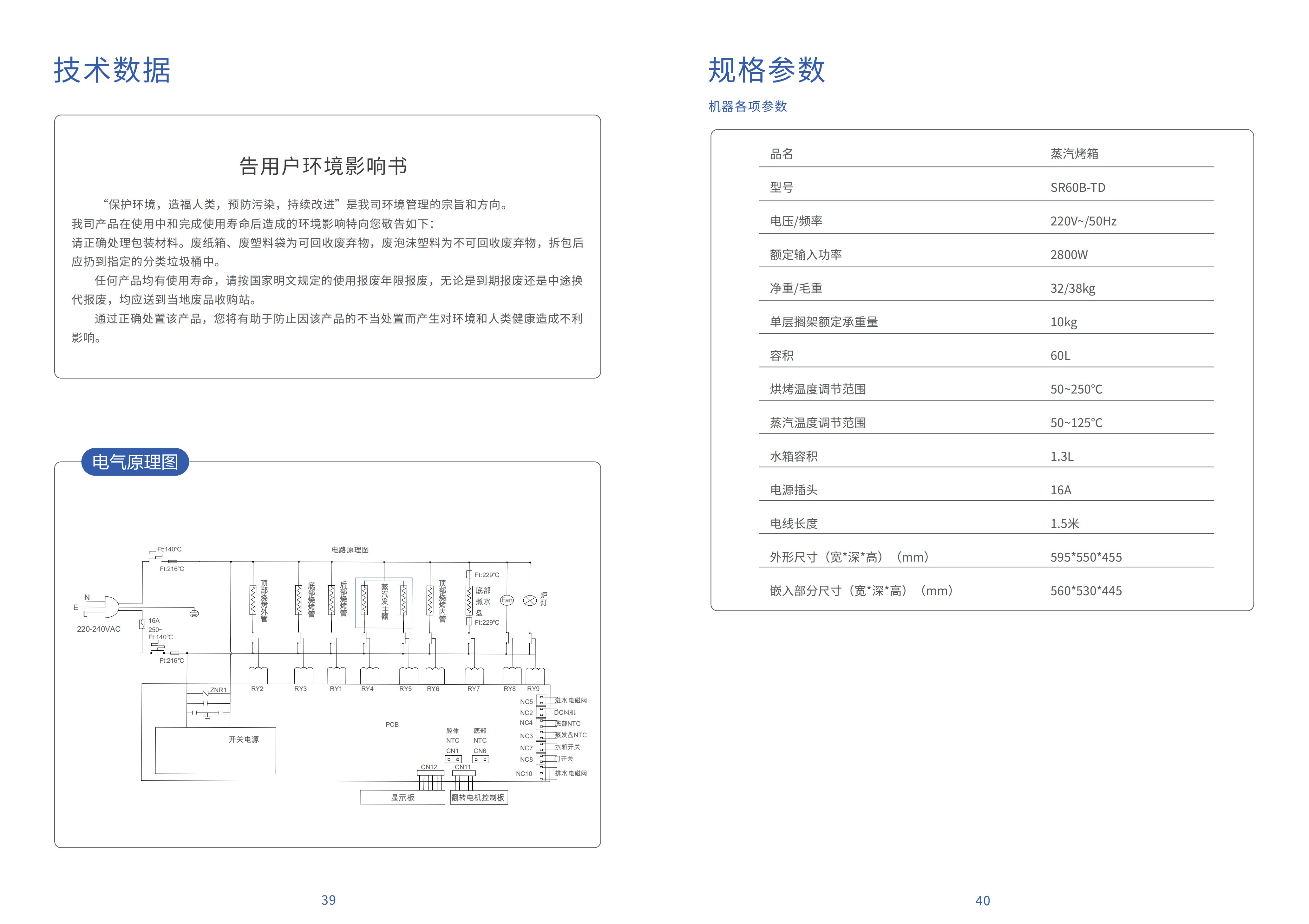Viewport: 1309px width, 924px height.
Task: Click the 电气原理图 blue label tab
Action: [x=135, y=462]
